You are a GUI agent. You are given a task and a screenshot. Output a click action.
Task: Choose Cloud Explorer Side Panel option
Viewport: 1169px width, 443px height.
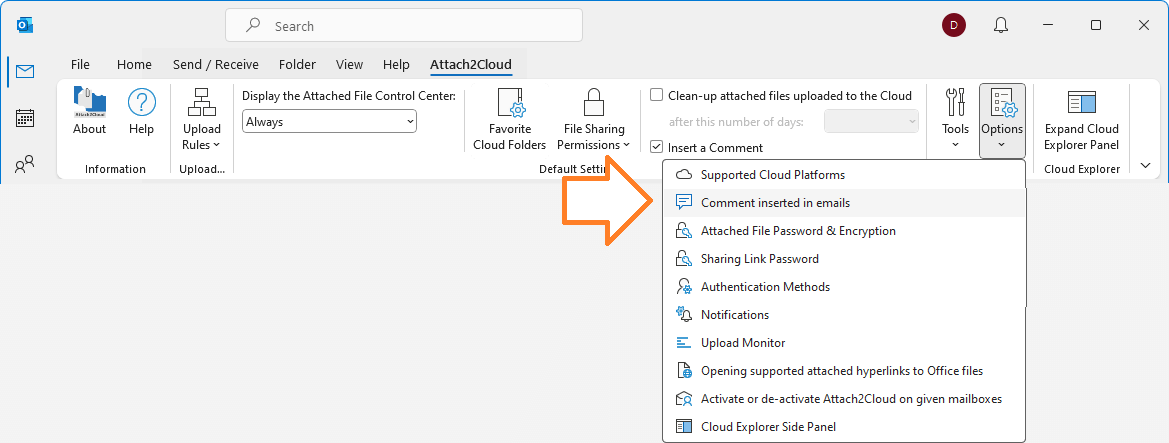coord(844,427)
